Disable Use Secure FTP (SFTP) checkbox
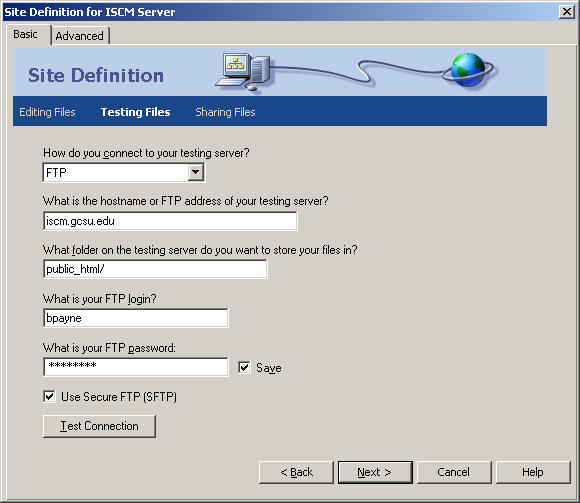This screenshot has width=580, height=503. pos(49,396)
